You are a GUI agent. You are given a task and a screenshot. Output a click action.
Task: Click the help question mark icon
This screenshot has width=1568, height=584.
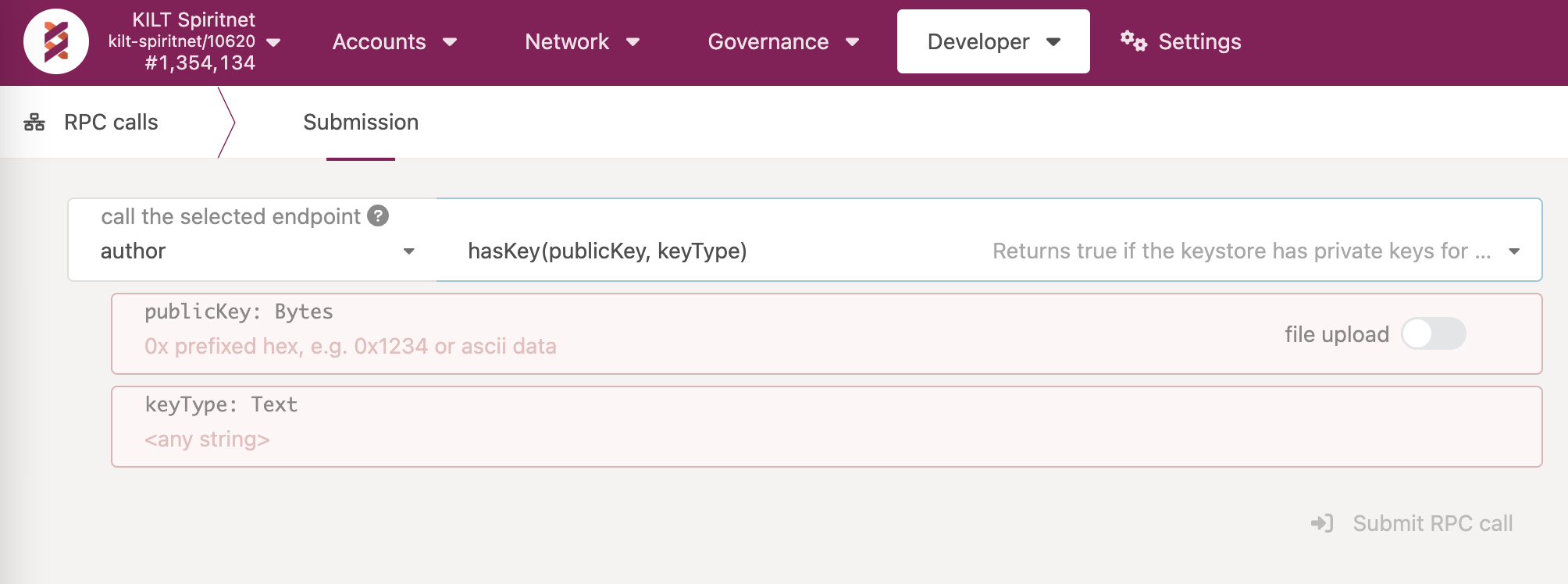click(x=378, y=216)
